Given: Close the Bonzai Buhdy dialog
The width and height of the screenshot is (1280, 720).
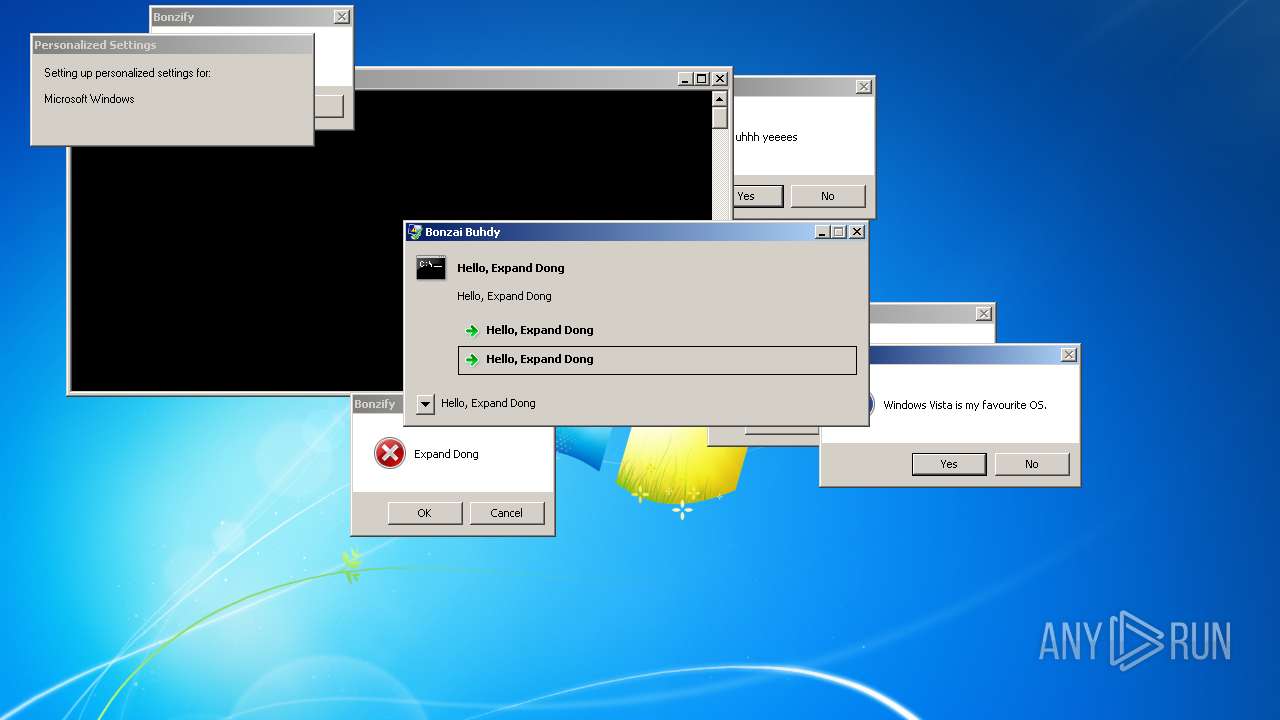Looking at the screenshot, I should pyautogui.click(x=857, y=231).
